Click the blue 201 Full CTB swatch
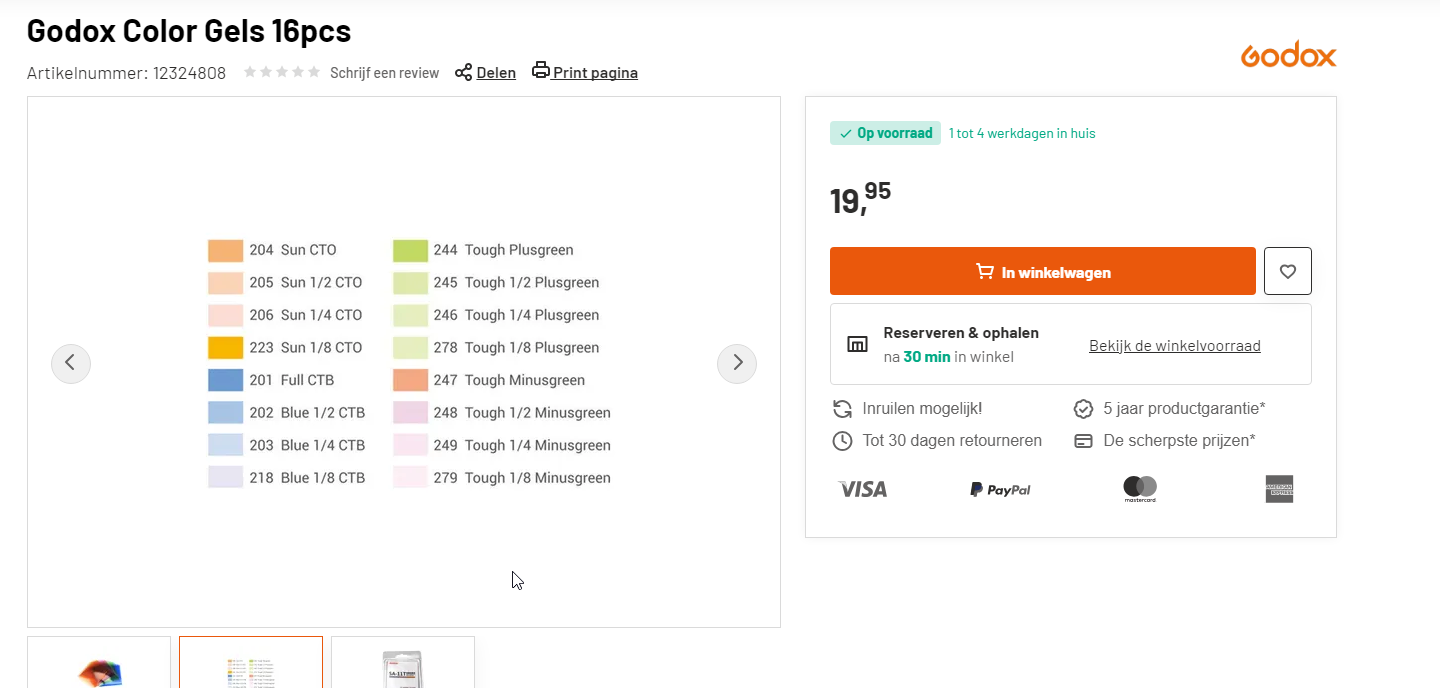Screen dimensions: 1440x688 pyautogui.click(x=225, y=380)
